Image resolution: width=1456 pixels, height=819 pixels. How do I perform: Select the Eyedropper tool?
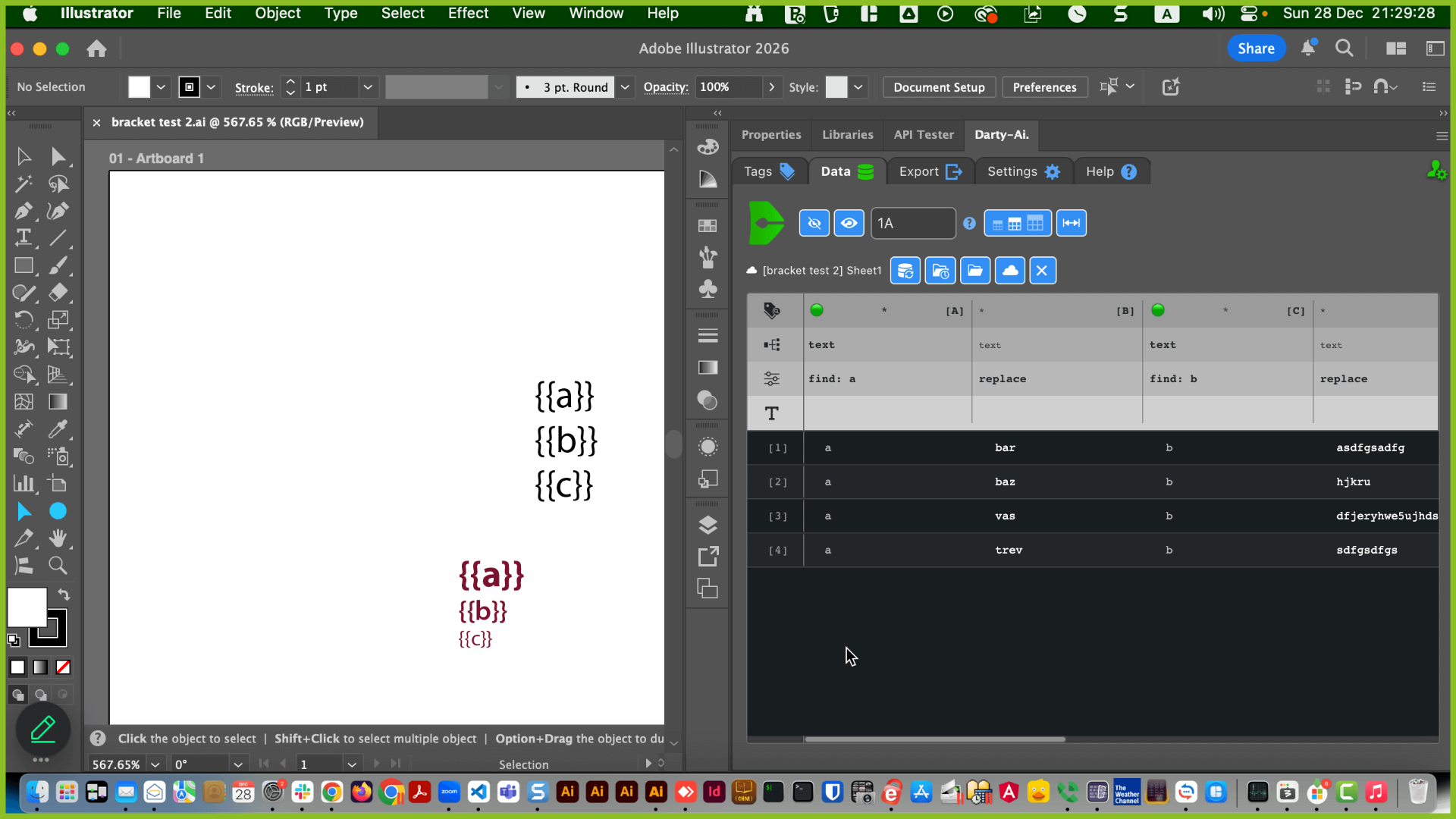pos(58,429)
